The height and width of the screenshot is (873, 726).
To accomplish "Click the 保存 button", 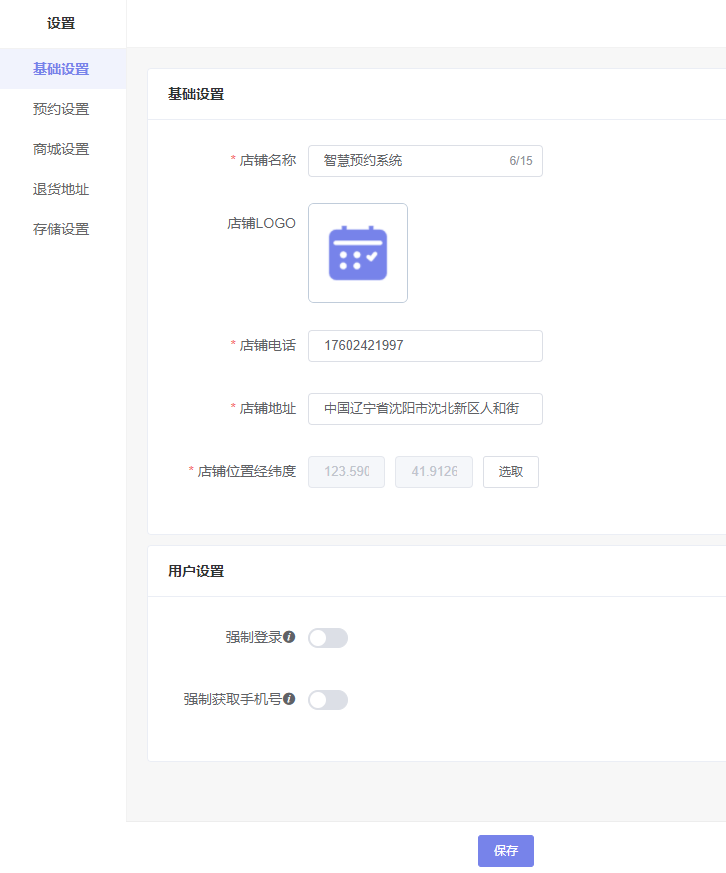I will click(x=506, y=850).
